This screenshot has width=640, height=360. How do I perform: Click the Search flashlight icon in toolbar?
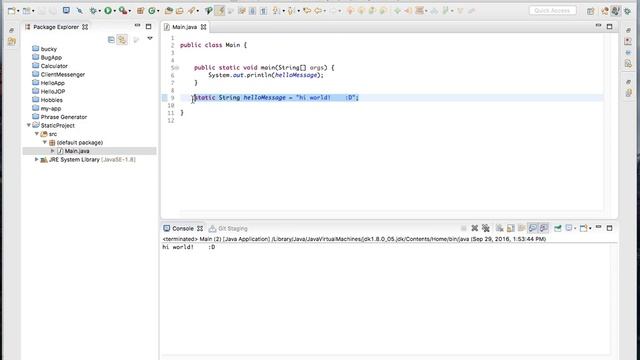point(191,11)
